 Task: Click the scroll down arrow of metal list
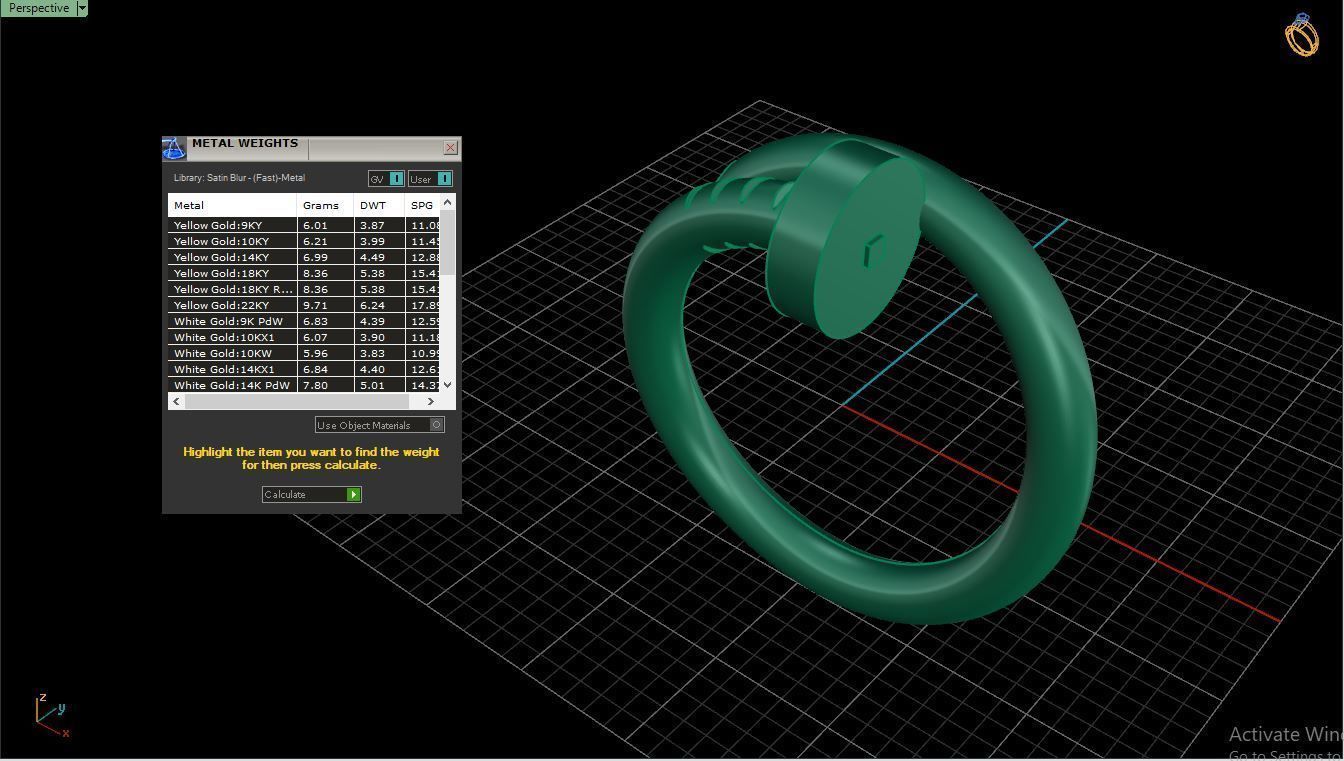[x=448, y=385]
